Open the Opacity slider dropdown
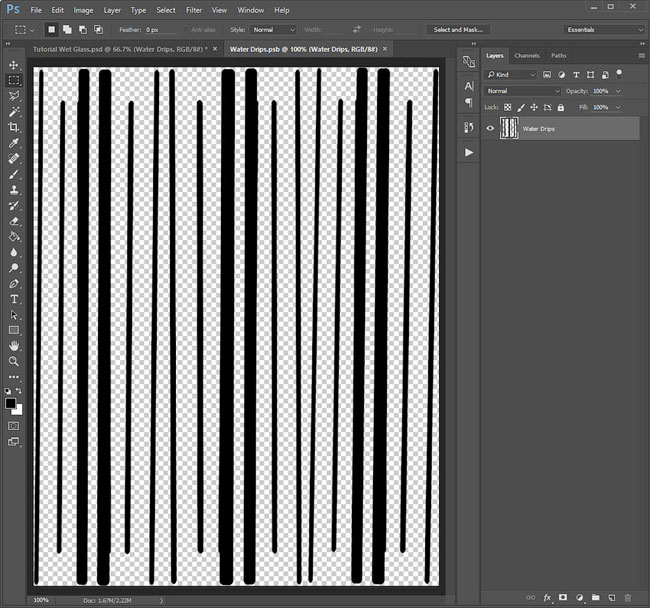 [618, 91]
